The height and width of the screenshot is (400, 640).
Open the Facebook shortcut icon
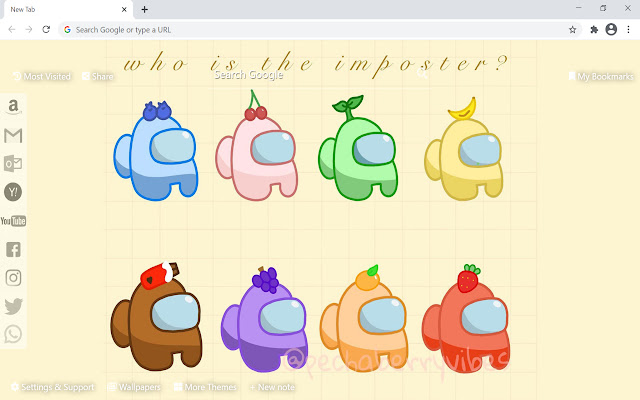pos(13,249)
